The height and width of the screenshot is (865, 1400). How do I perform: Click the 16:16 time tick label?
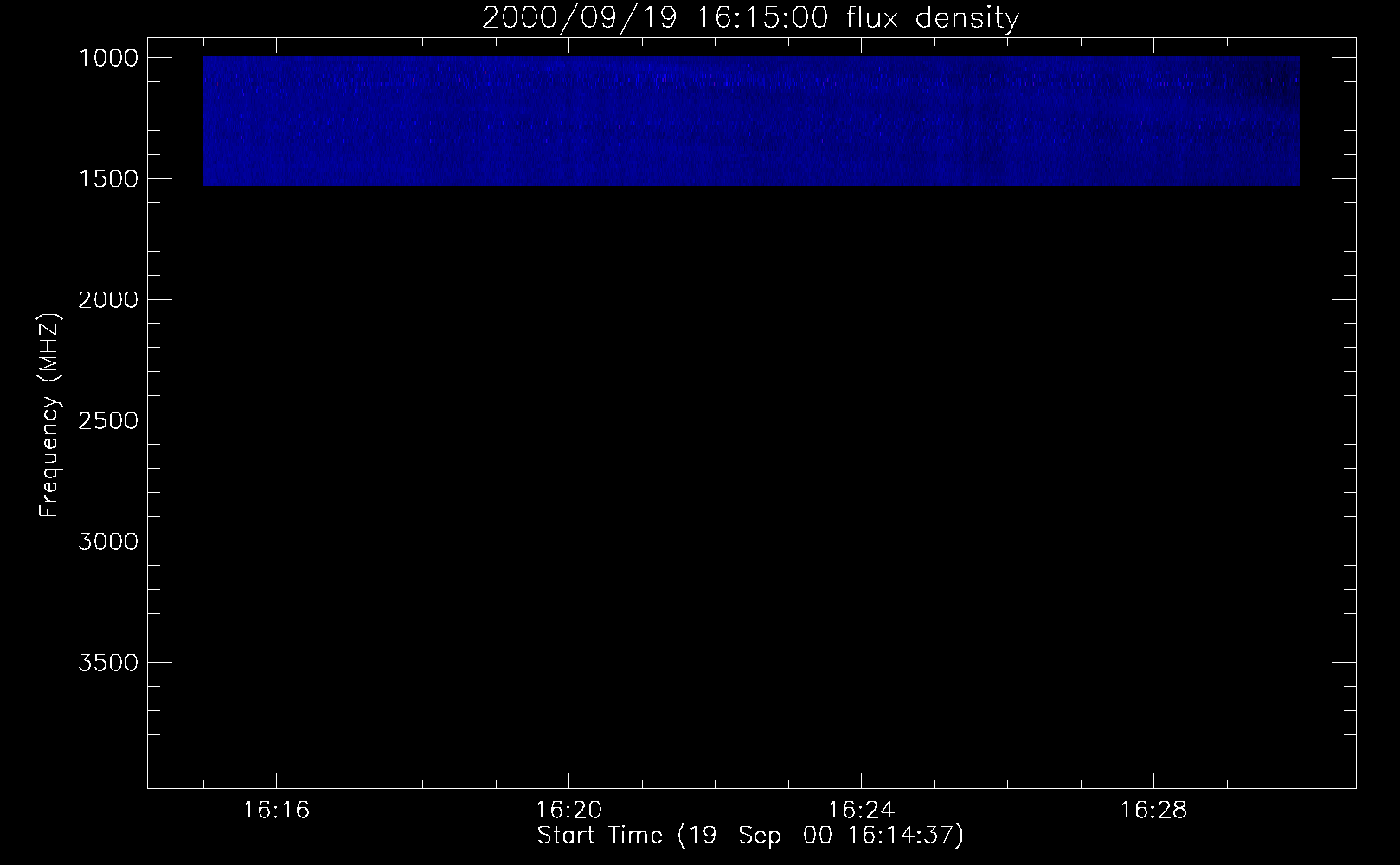coord(276,811)
